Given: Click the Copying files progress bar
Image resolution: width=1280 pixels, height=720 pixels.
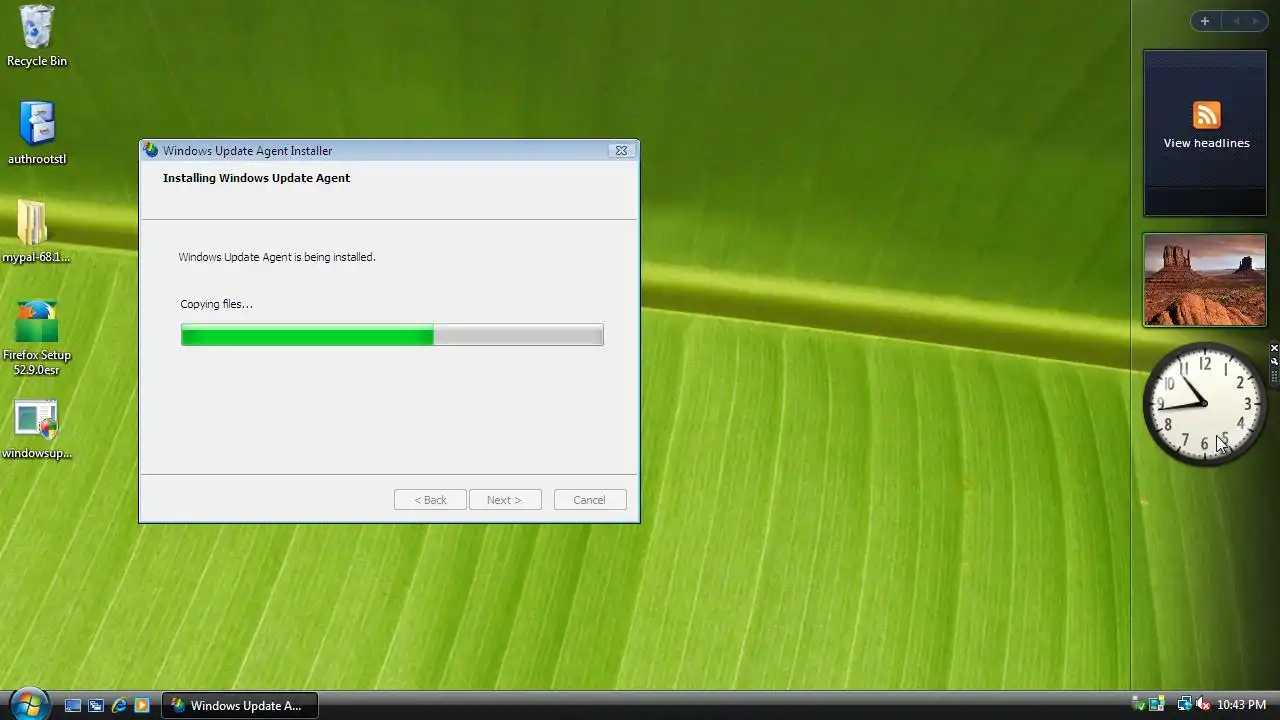Looking at the screenshot, I should [392, 335].
